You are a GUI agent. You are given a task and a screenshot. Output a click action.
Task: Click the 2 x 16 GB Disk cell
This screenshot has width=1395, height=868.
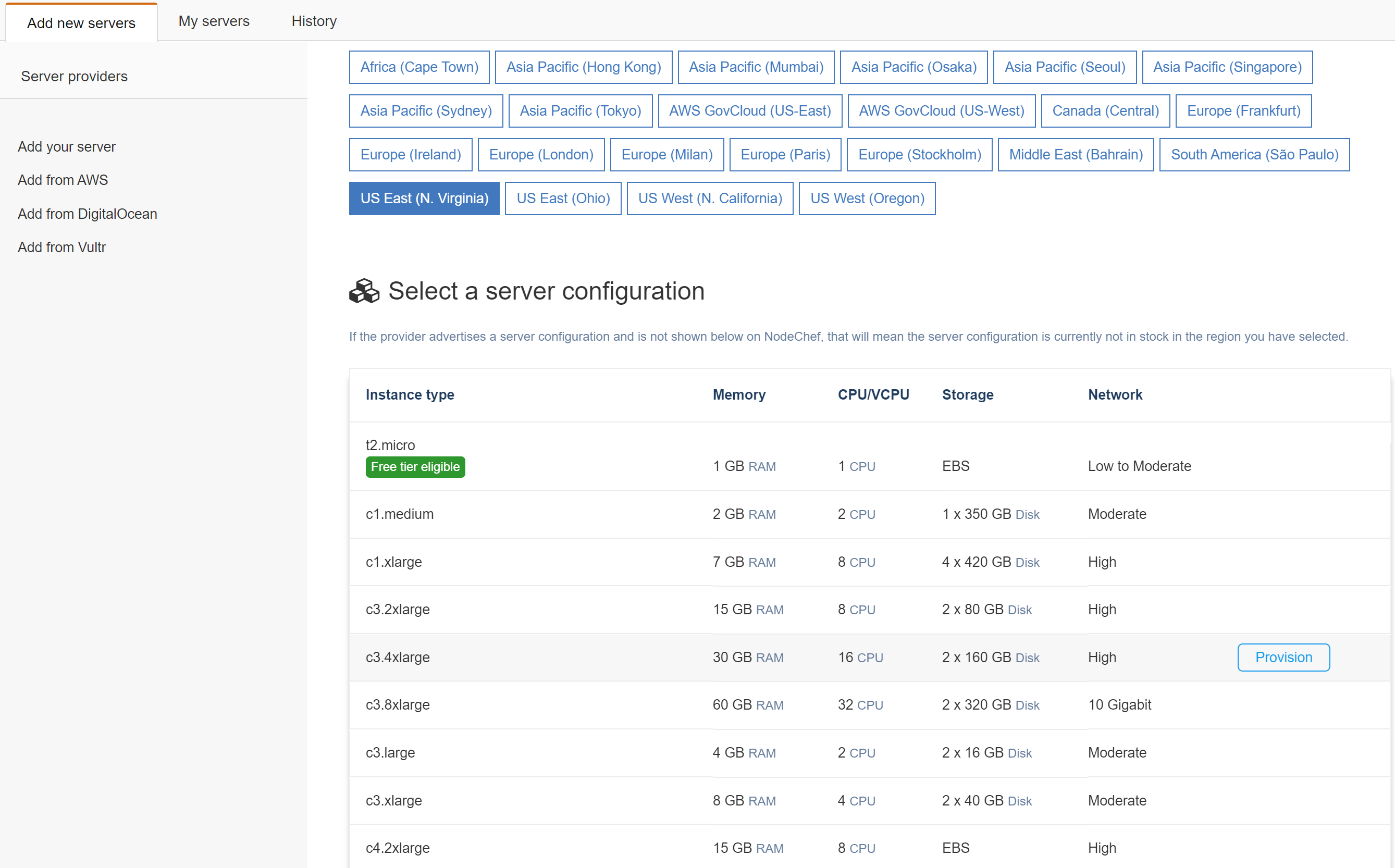[986, 753]
